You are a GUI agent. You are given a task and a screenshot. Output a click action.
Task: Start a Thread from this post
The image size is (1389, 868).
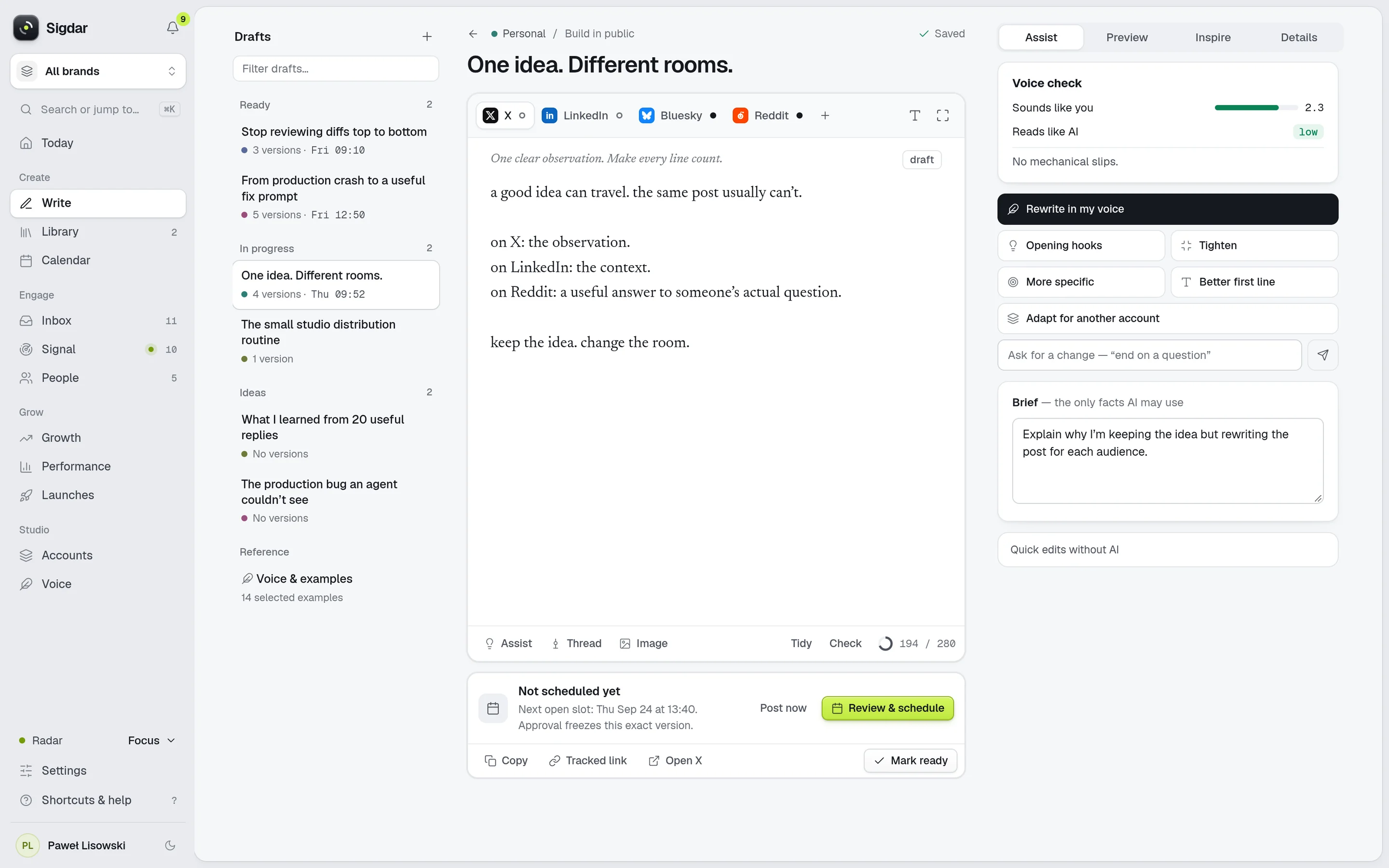click(x=576, y=644)
